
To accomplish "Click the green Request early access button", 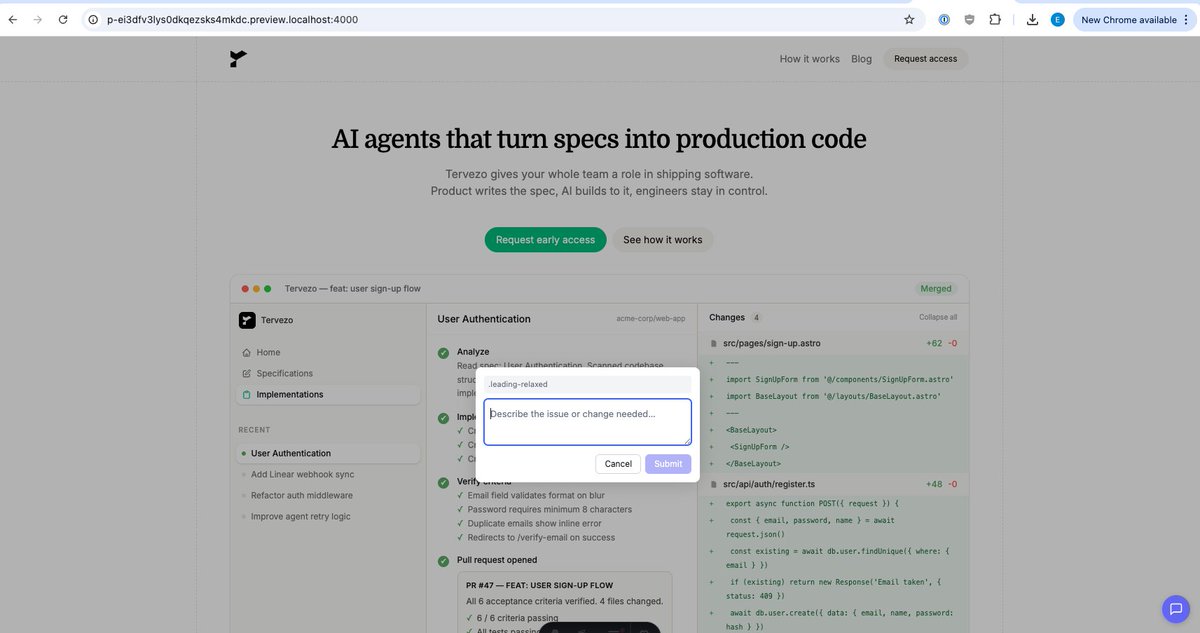I will coord(545,240).
